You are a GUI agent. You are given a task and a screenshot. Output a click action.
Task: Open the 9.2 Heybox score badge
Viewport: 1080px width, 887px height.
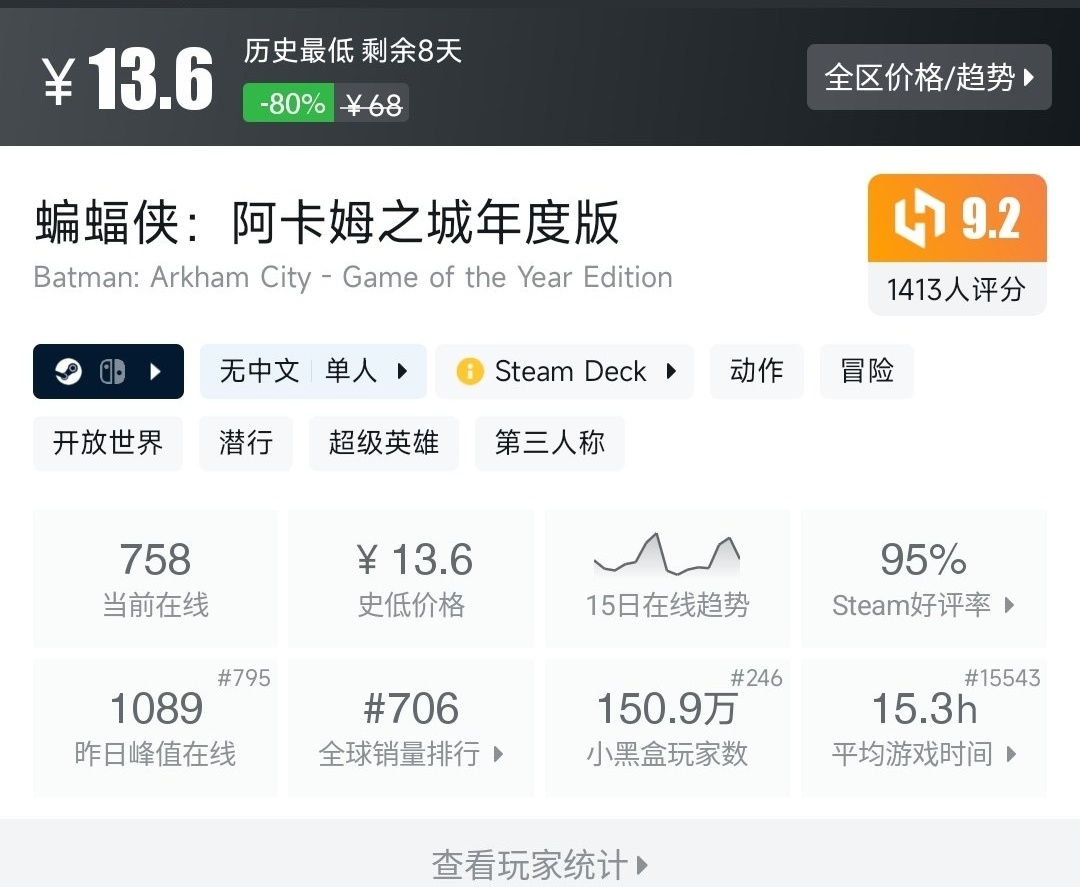(957, 218)
